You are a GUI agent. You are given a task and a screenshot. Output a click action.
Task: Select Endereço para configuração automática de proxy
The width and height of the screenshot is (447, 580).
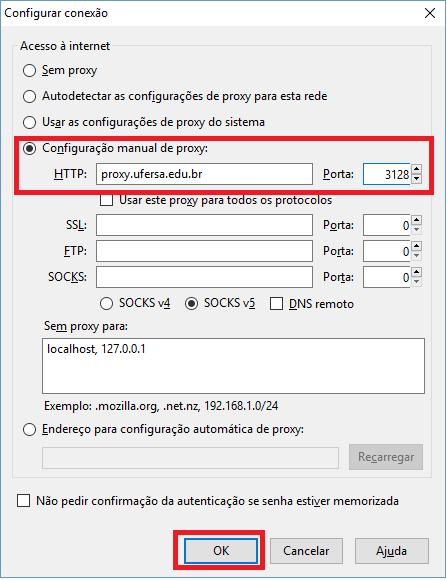click(x=30, y=430)
